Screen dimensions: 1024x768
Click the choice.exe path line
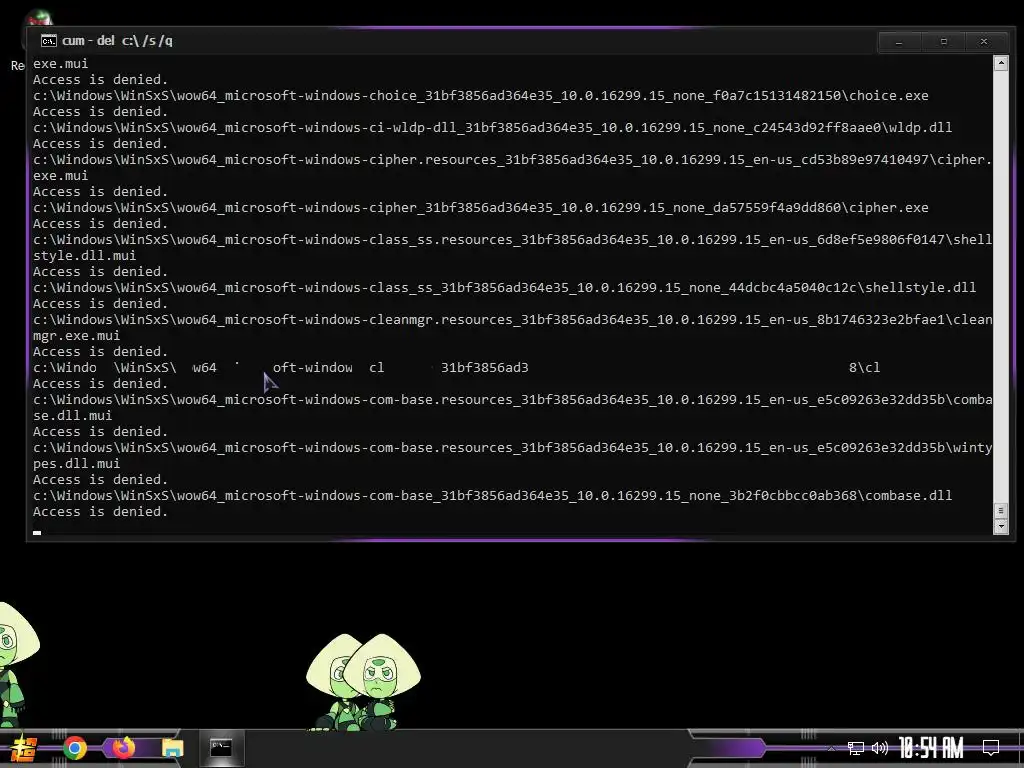(481, 95)
